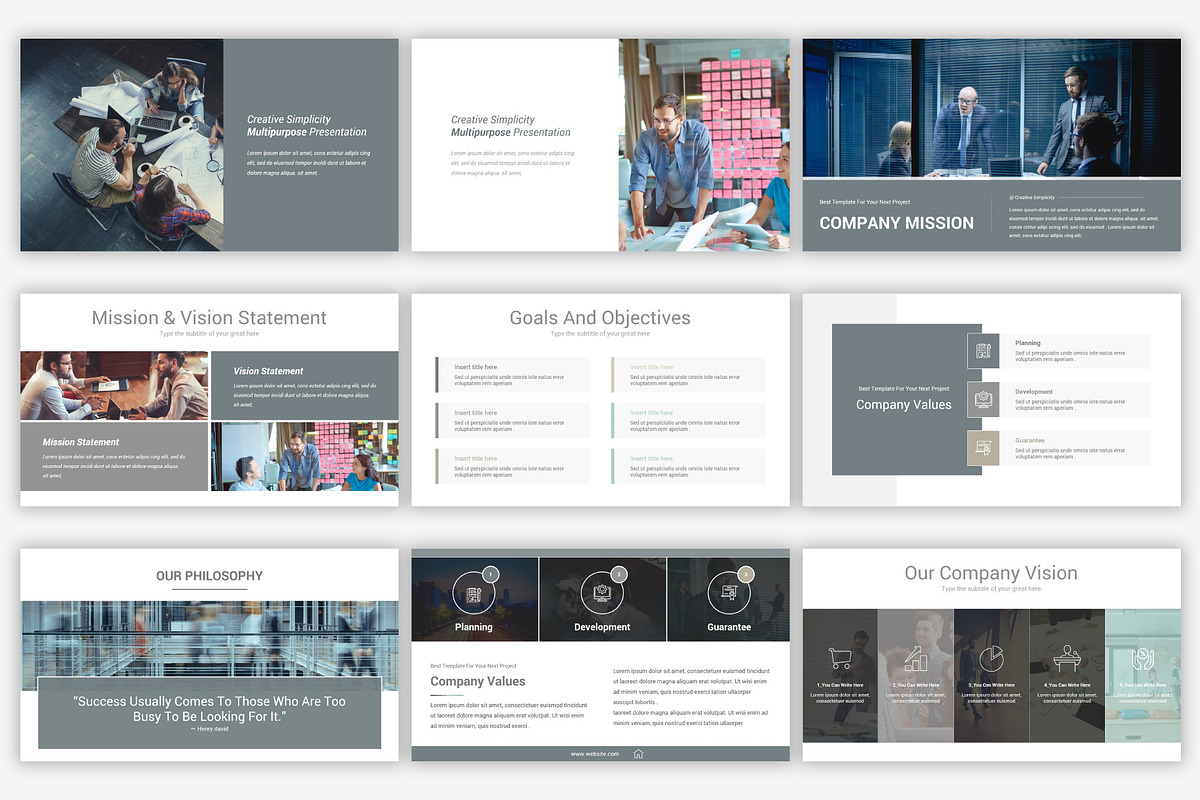
Task: Click 'Planning' caption on dark banner
Action: click(473, 627)
